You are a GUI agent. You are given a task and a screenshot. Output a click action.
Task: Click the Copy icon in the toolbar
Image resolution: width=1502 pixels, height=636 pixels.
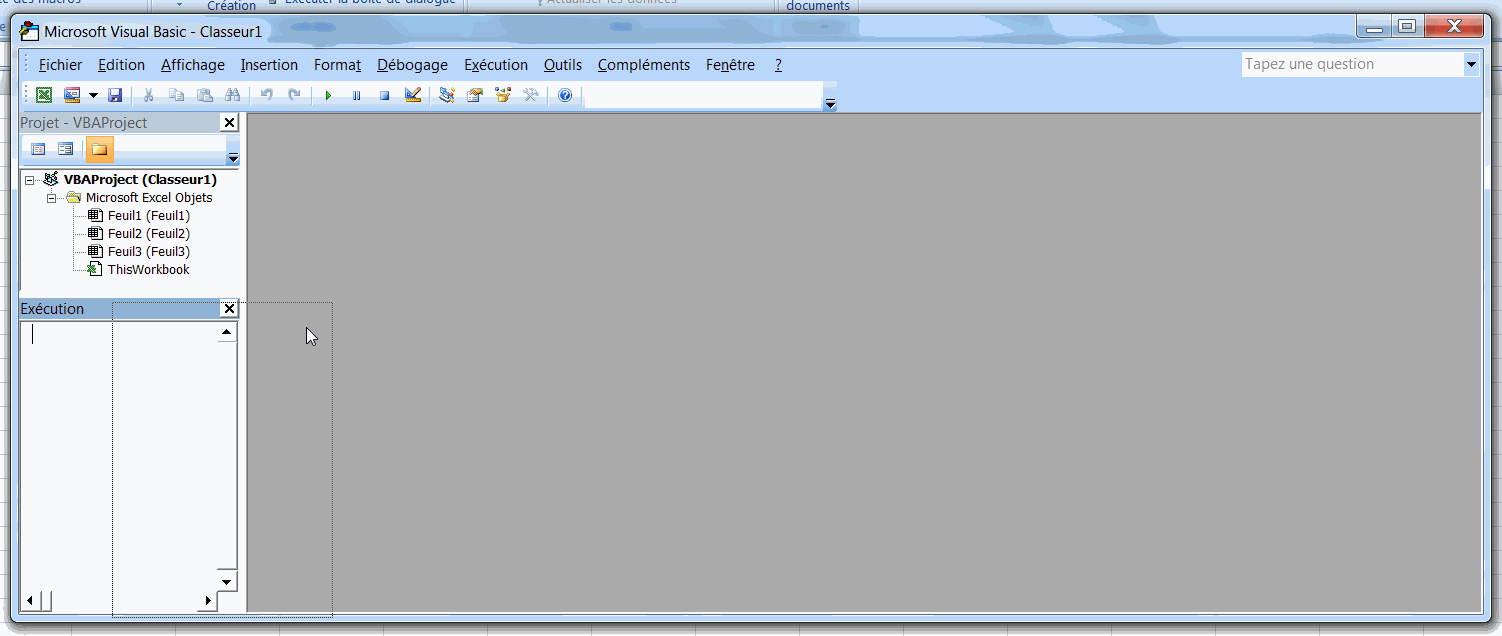click(x=177, y=96)
